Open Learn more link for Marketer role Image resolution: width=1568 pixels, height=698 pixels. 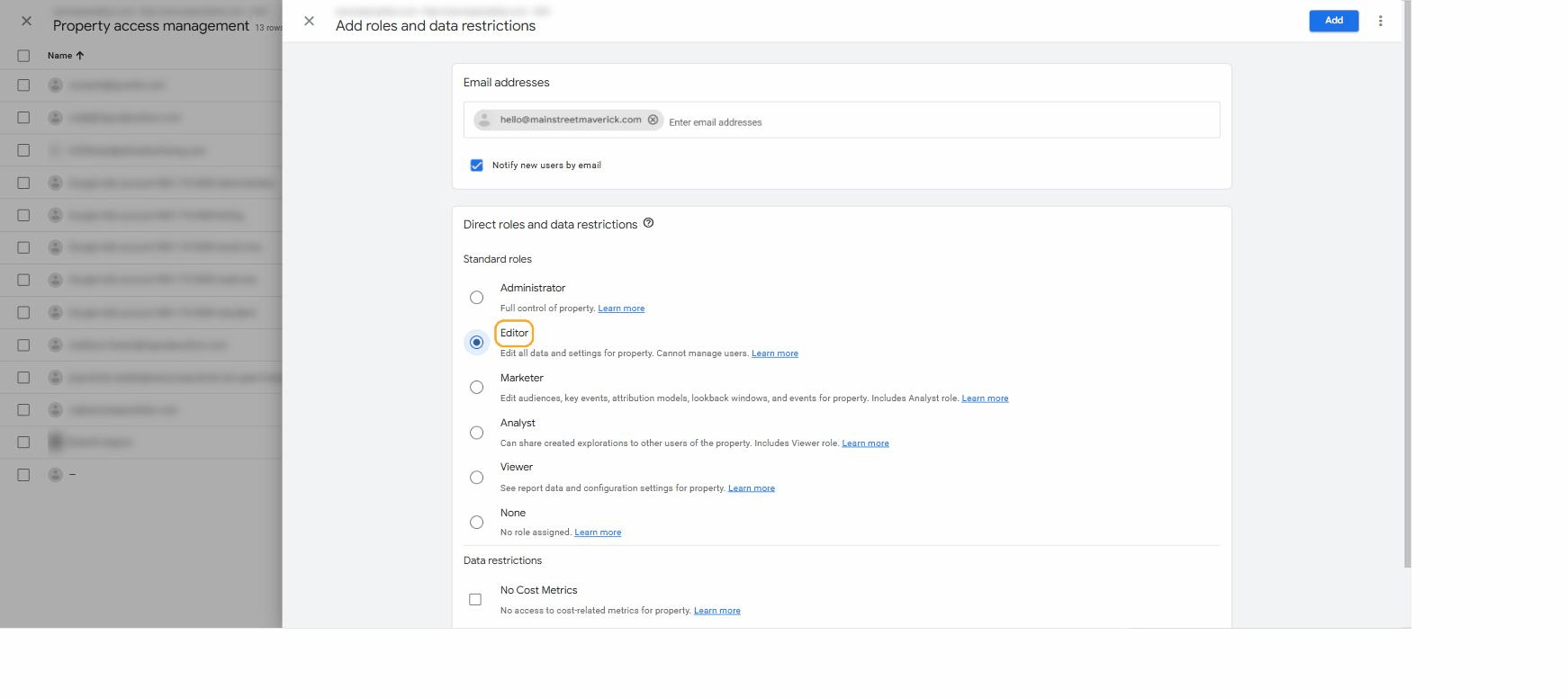point(985,398)
